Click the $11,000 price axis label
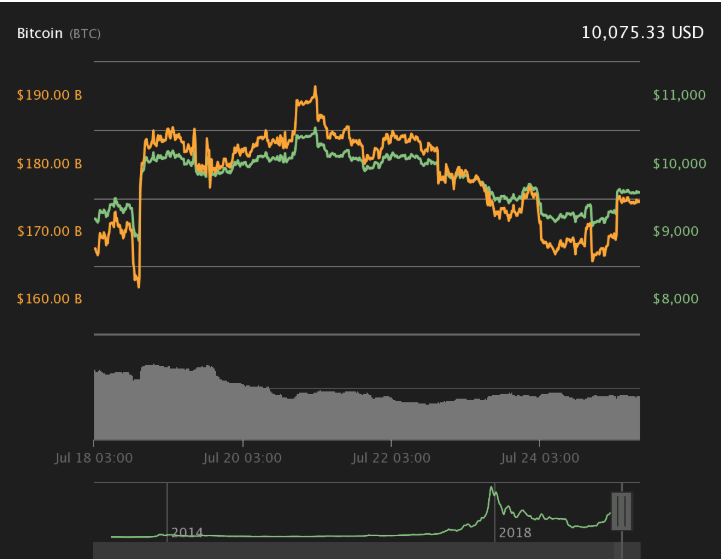Image resolution: width=721 pixels, height=559 pixels. [x=679, y=95]
